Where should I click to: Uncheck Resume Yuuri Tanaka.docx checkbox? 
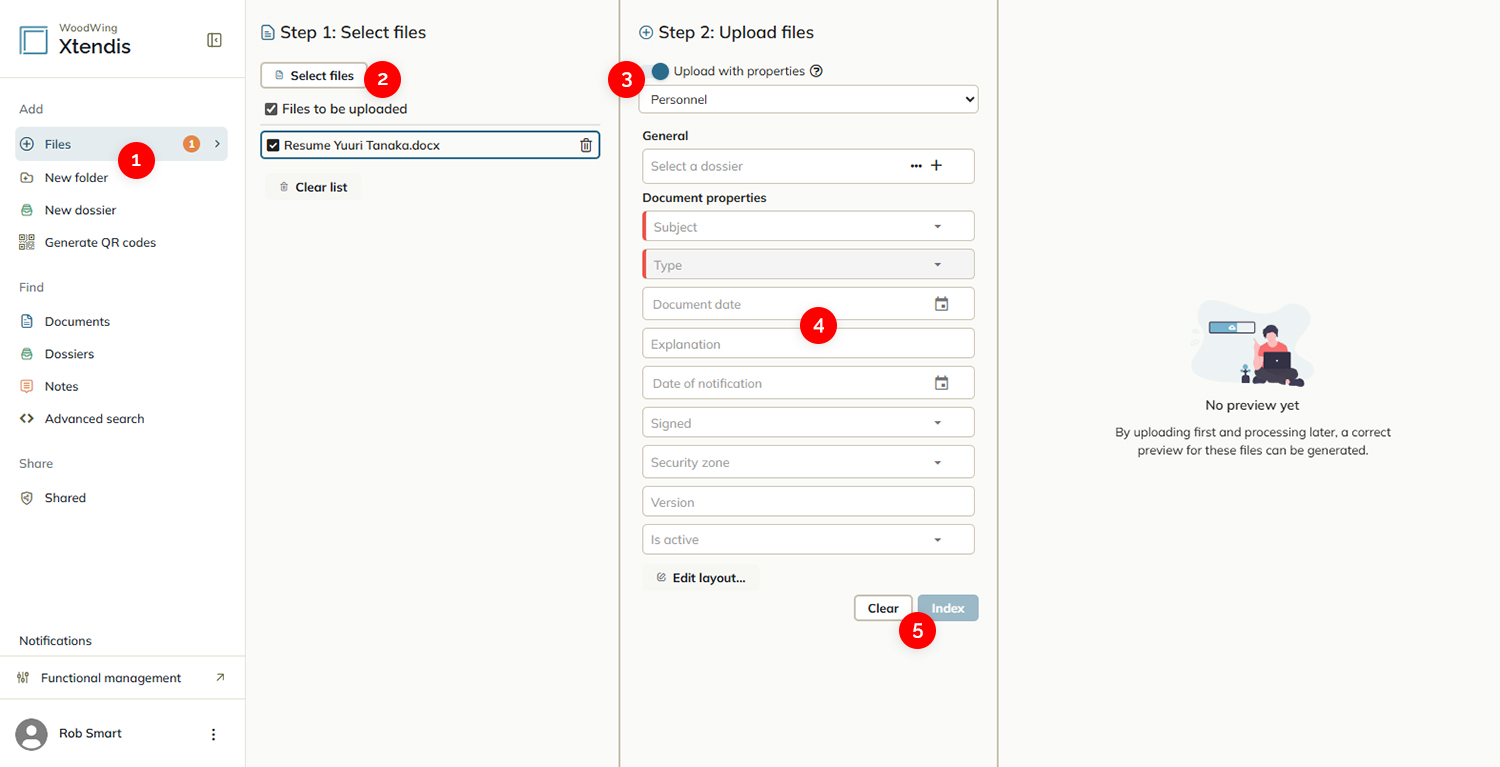(x=273, y=145)
